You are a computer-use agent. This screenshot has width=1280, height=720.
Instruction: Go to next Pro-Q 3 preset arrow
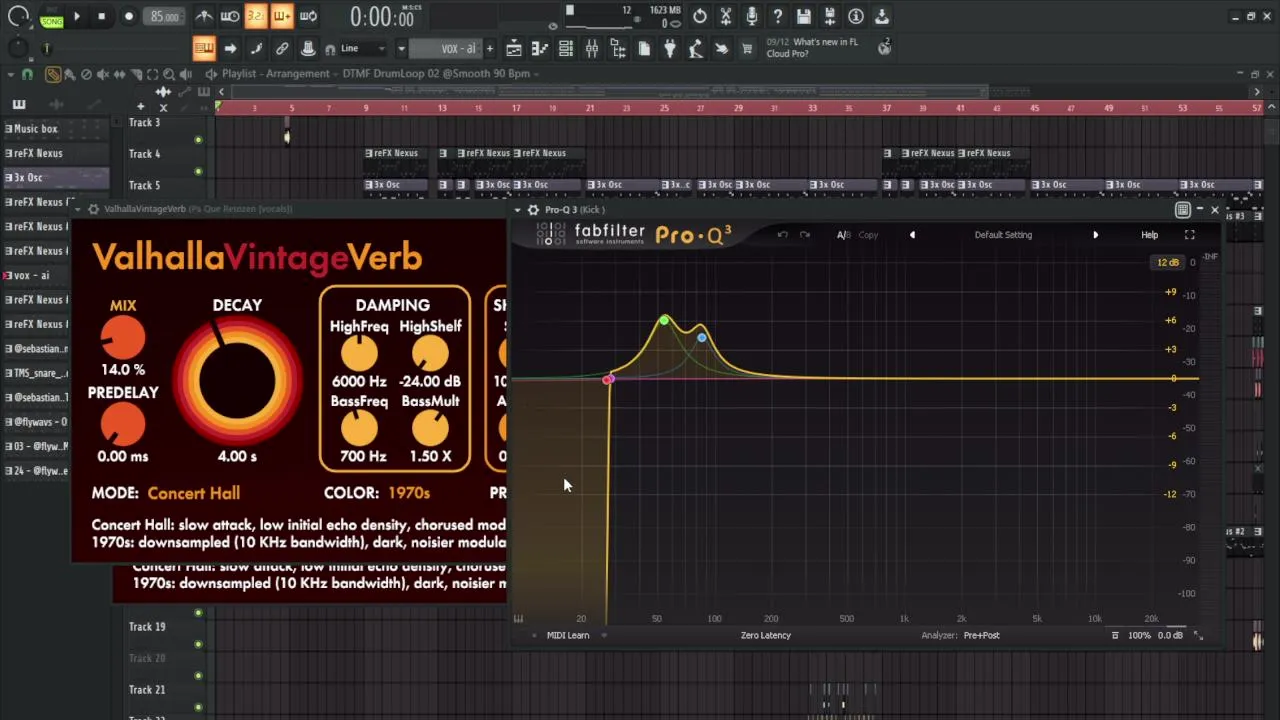click(1095, 235)
